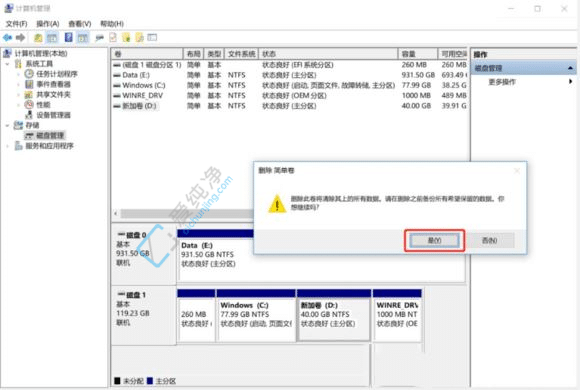Click the blue 主分区 legend swatch
Screen dimensions: 580x390
150,381
